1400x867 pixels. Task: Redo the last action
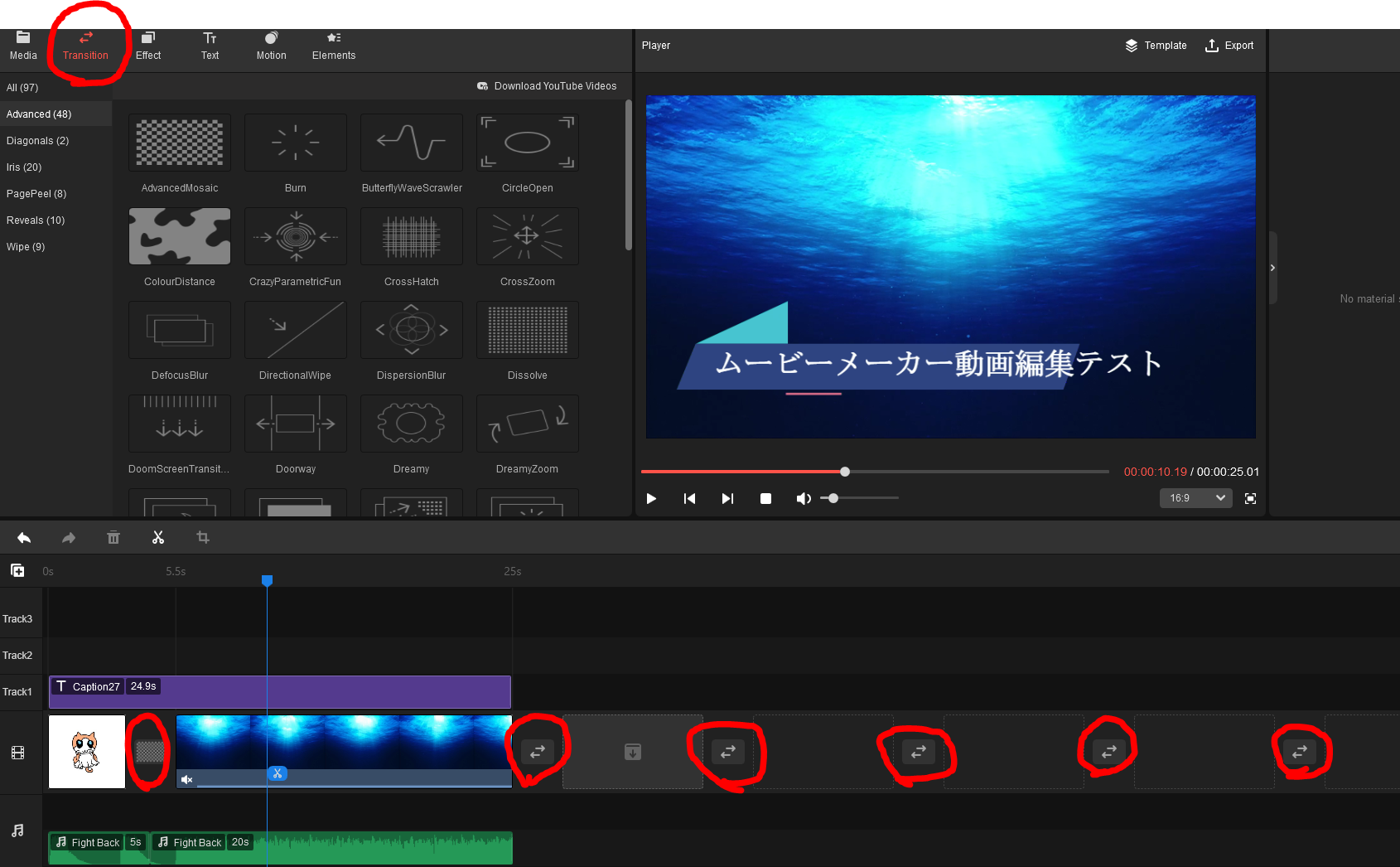pyautogui.click(x=69, y=538)
